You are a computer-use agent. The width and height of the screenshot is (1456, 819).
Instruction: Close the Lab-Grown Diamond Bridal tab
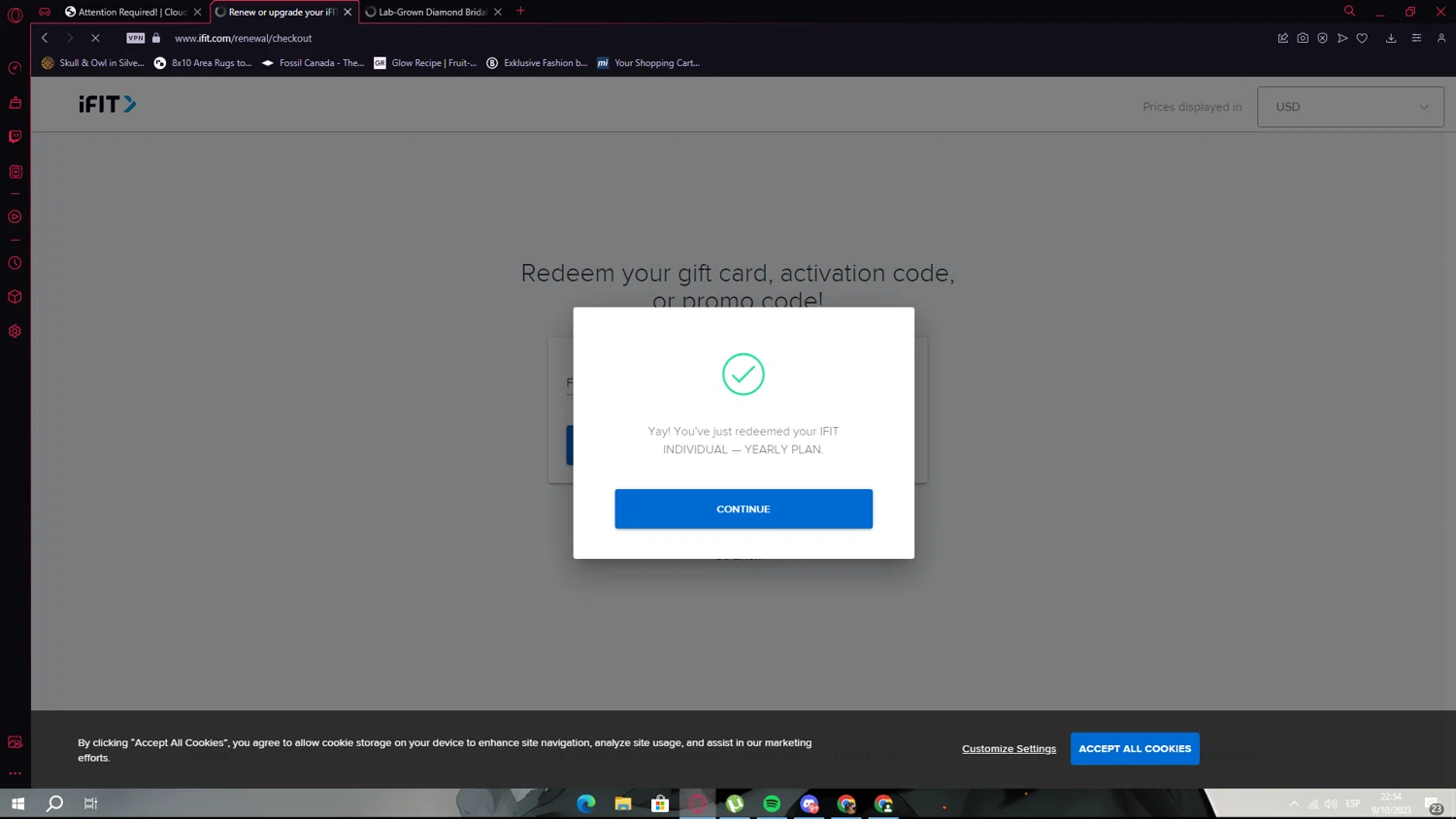[x=498, y=12]
